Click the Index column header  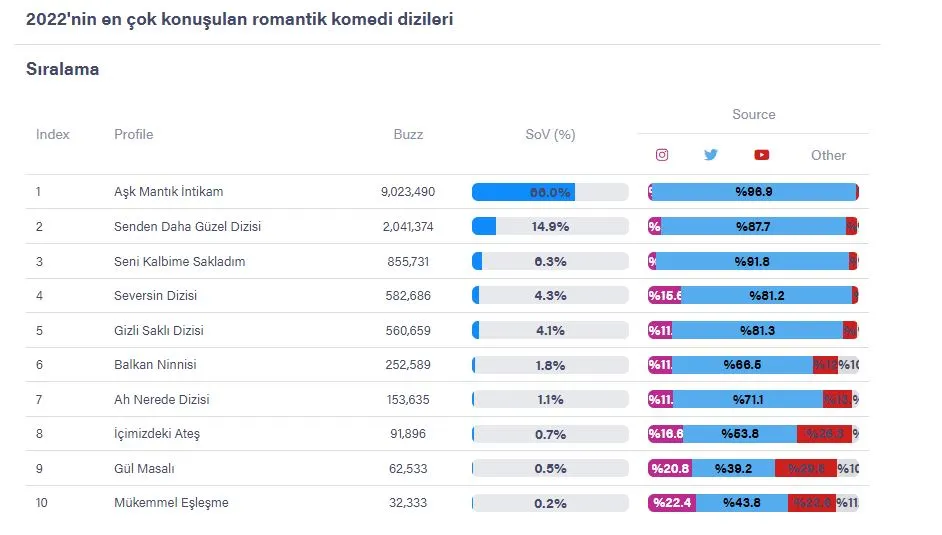(x=52, y=135)
